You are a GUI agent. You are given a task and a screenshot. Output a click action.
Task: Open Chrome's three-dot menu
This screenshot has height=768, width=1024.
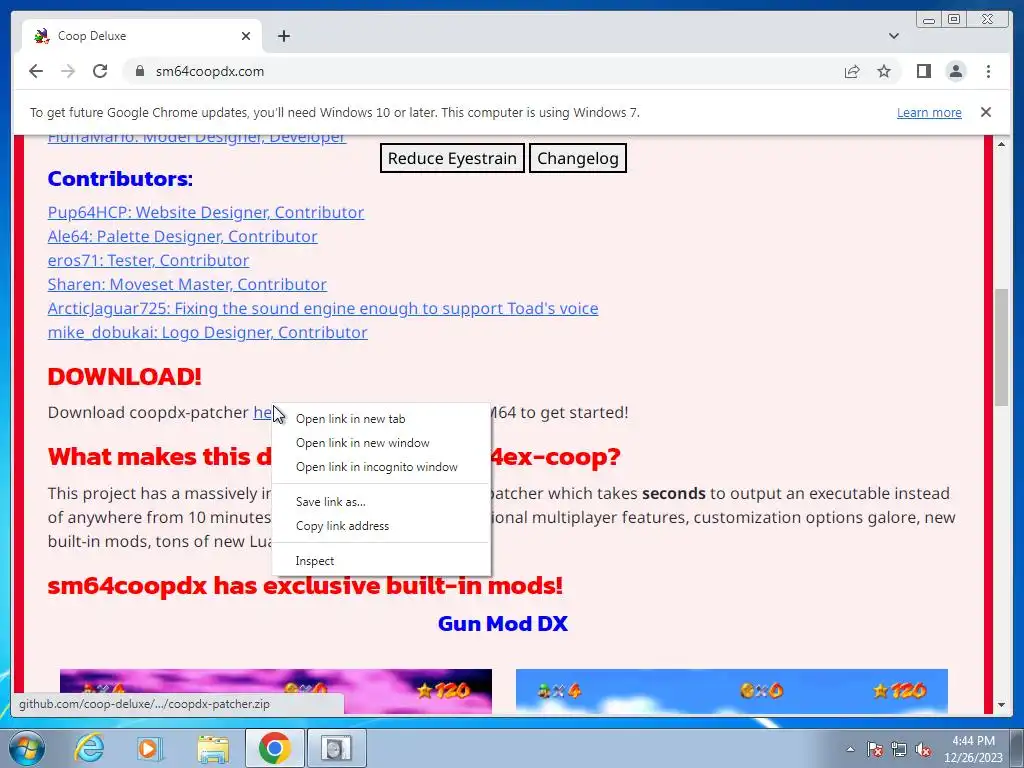[988, 71]
